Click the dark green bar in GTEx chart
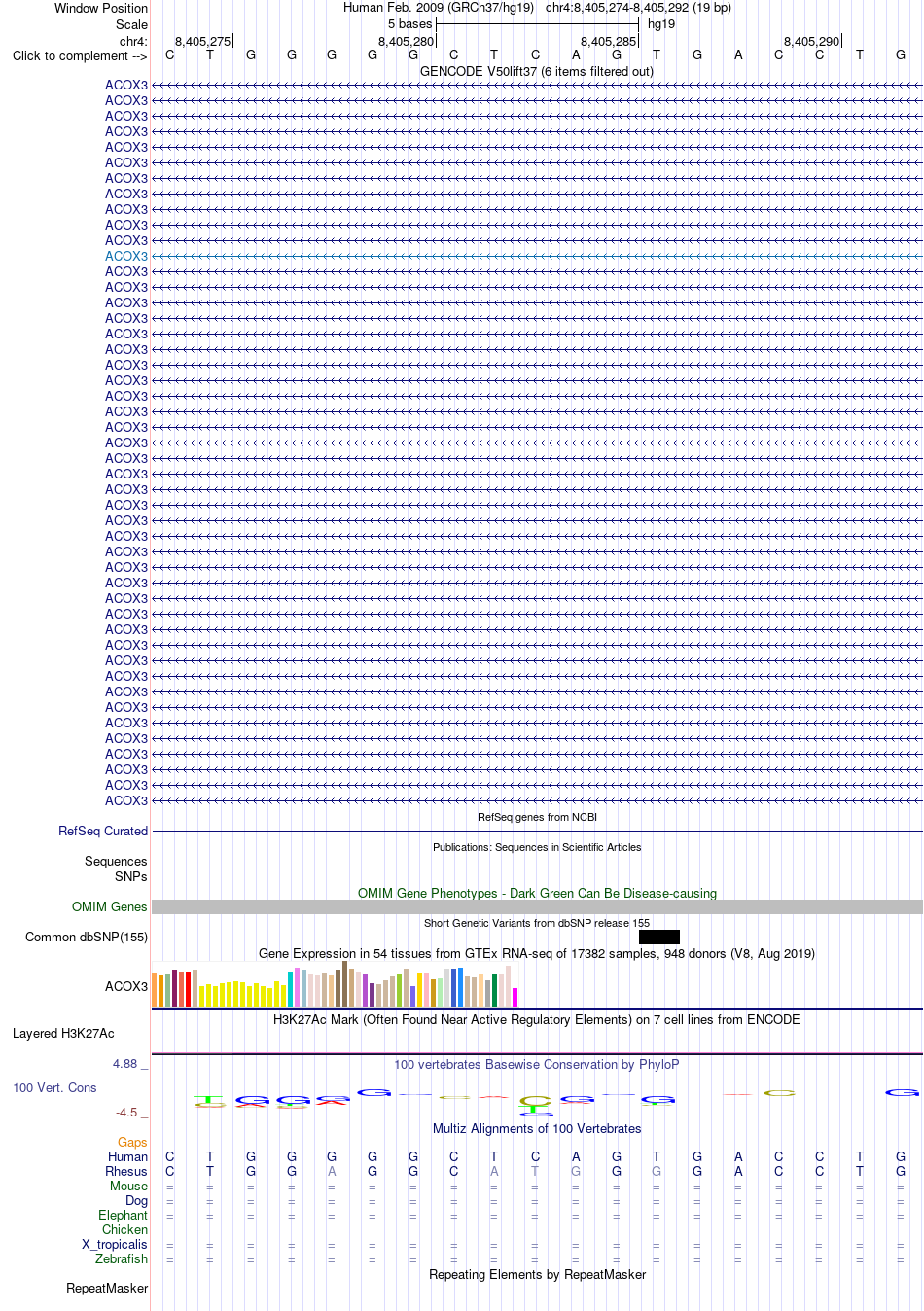This screenshot has height=1311, width=924. 495,989
